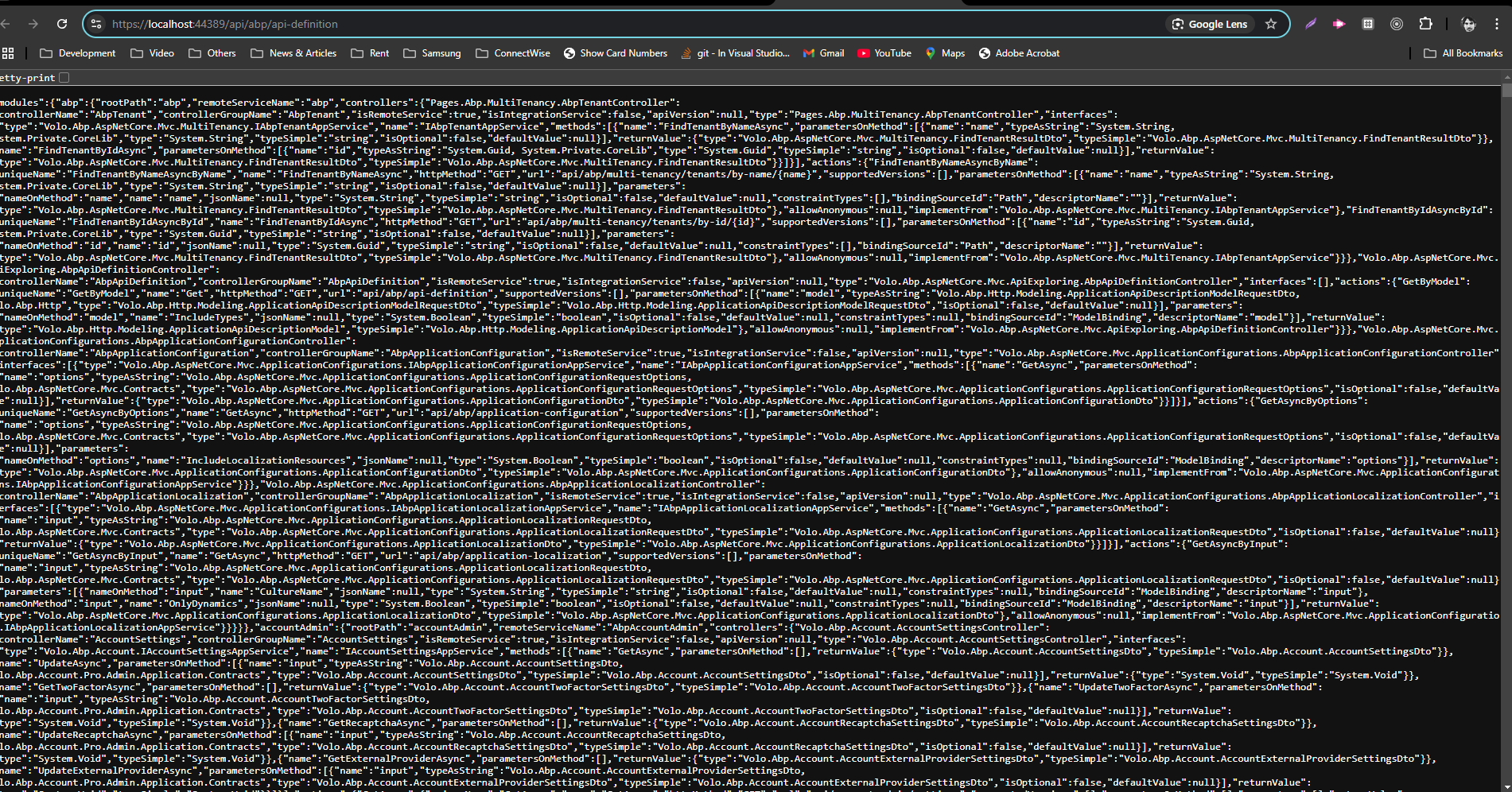Open the Gmail bookmark
This screenshot has height=792, width=1512.
(823, 53)
